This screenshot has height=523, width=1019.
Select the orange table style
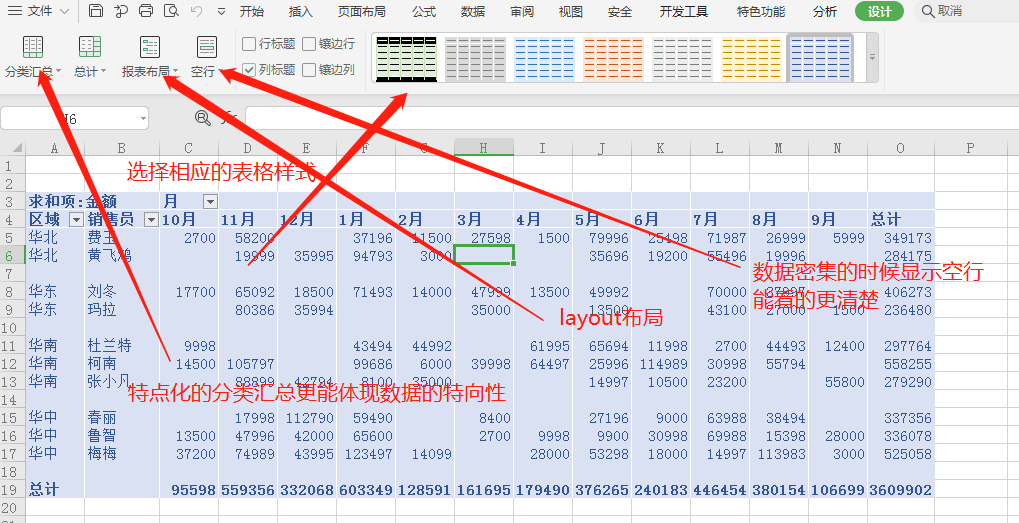(x=613, y=58)
